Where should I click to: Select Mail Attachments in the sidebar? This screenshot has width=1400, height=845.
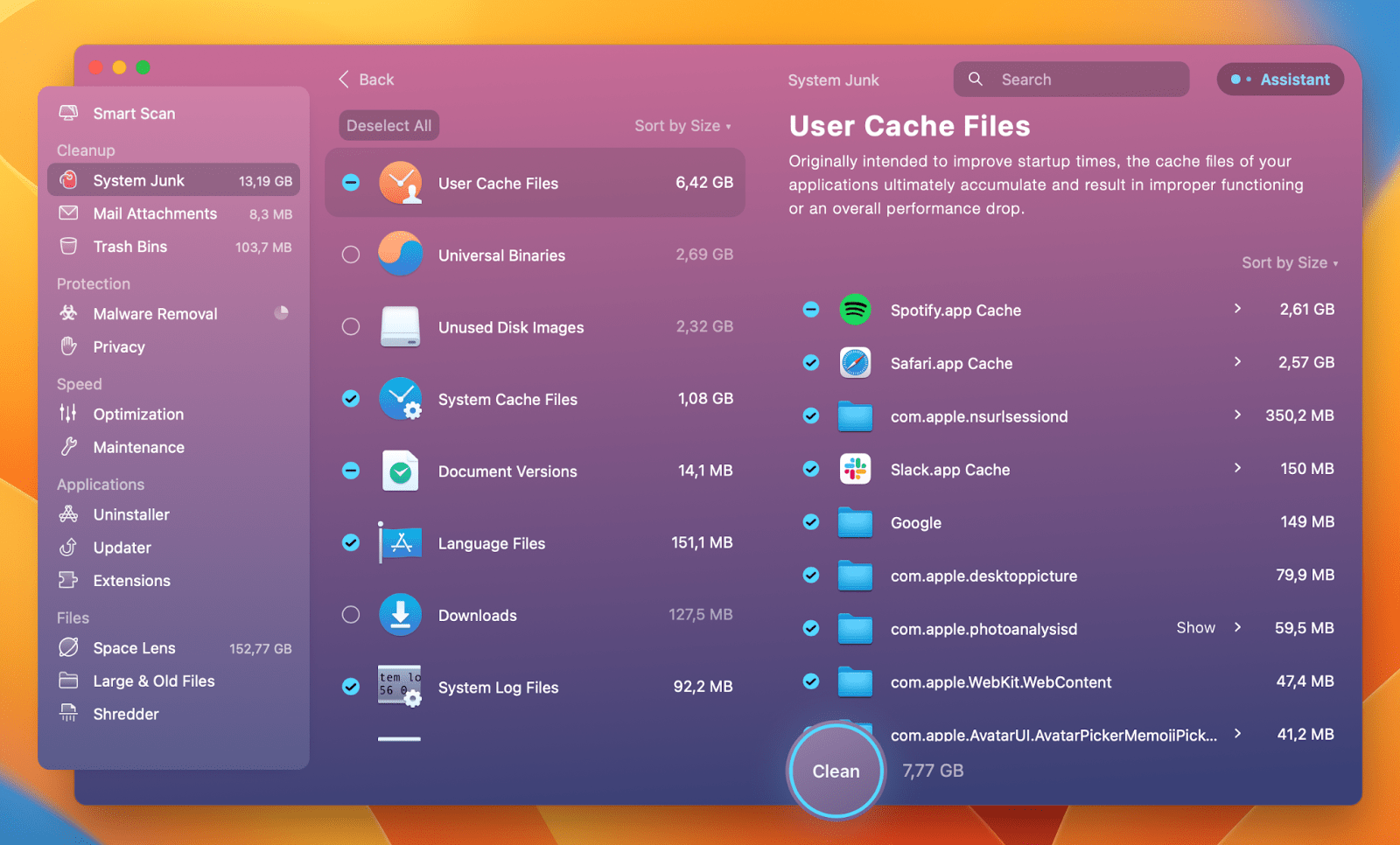173,213
